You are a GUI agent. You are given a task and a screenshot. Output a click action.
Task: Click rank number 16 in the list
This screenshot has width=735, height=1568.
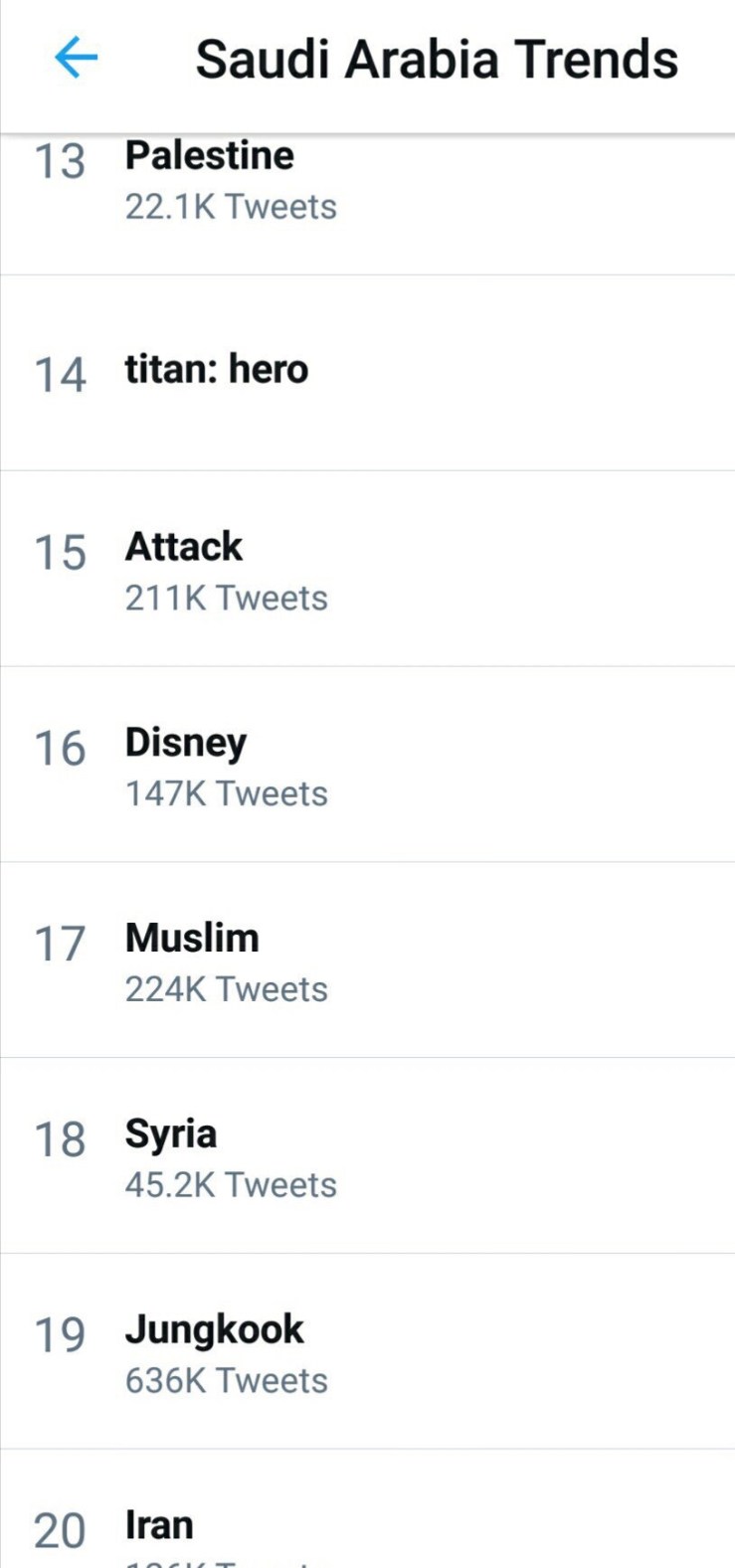(x=60, y=749)
